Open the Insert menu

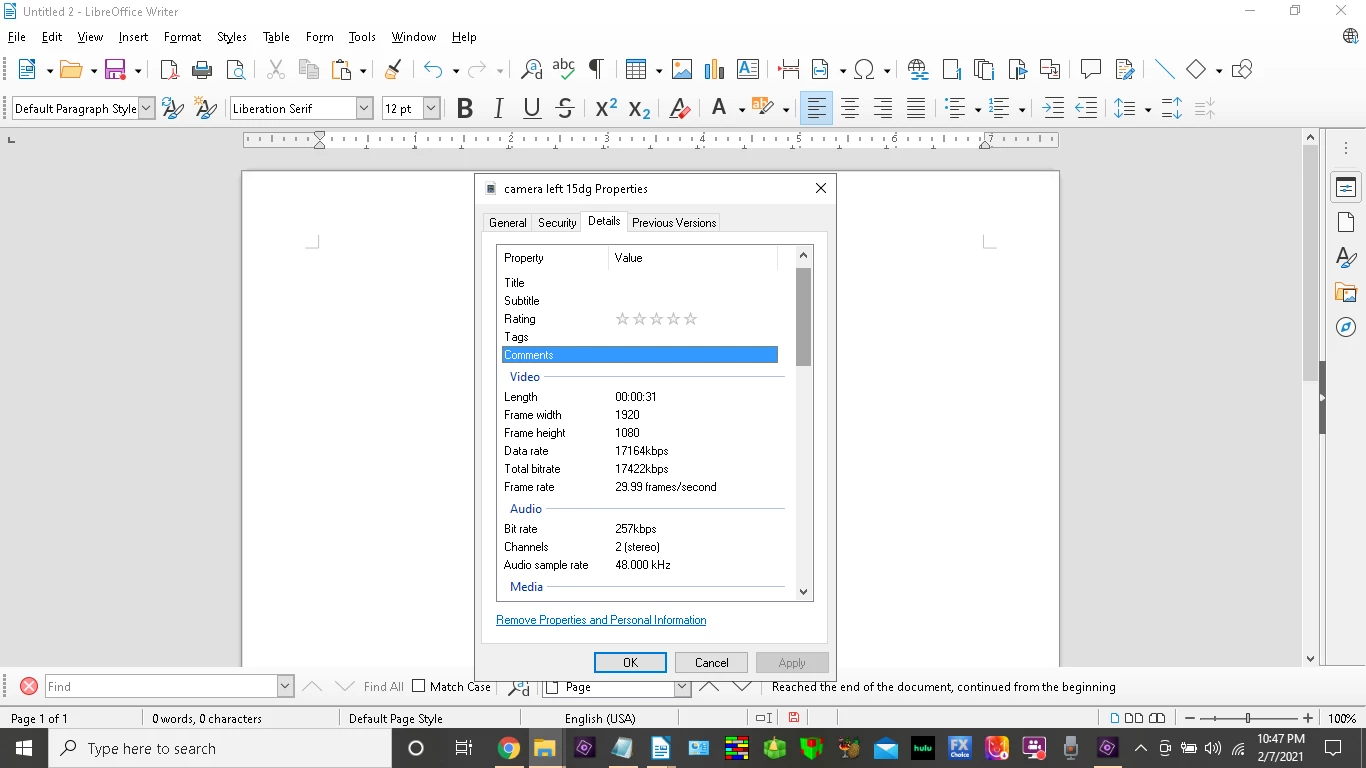[133, 37]
